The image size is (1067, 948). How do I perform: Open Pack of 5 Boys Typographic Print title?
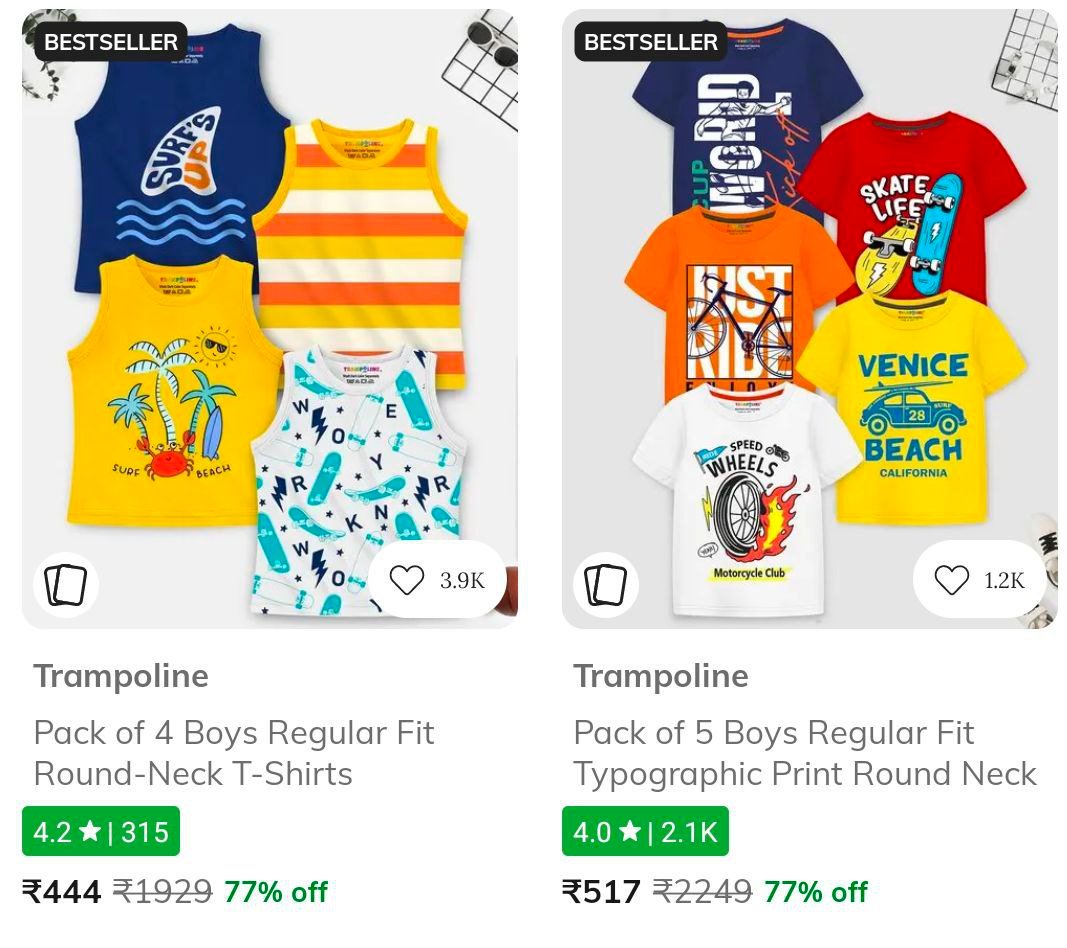point(805,753)
